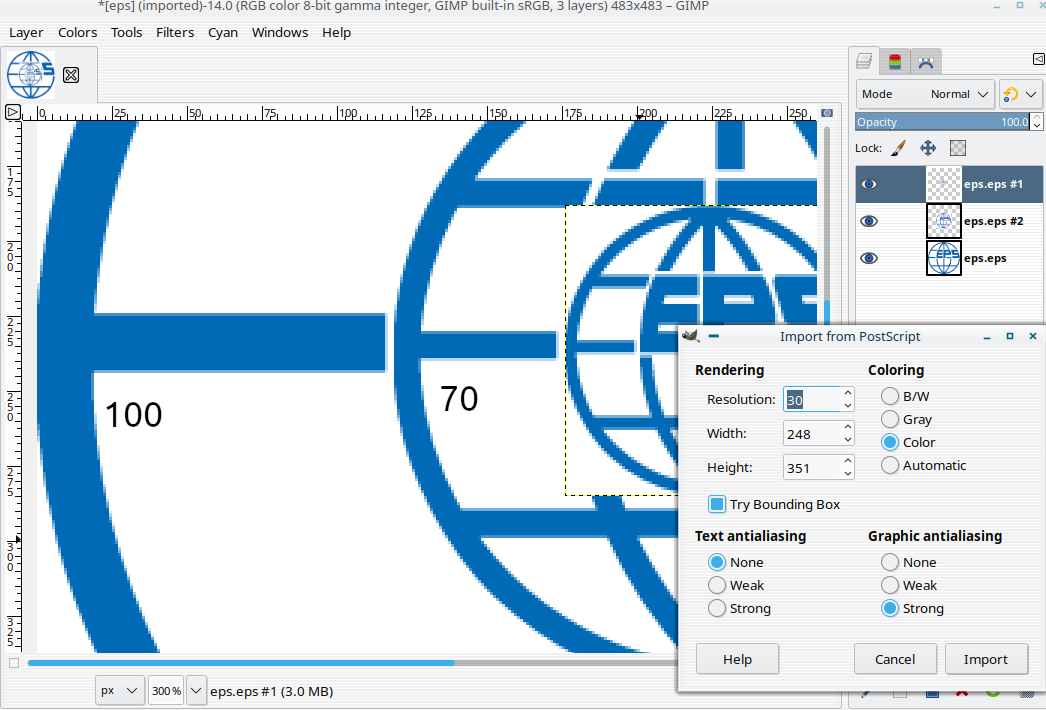The height and width of the screenshot is (710, 1046).
Task: Close the open image tab with the X icon
Action: (x=71, y=75)
